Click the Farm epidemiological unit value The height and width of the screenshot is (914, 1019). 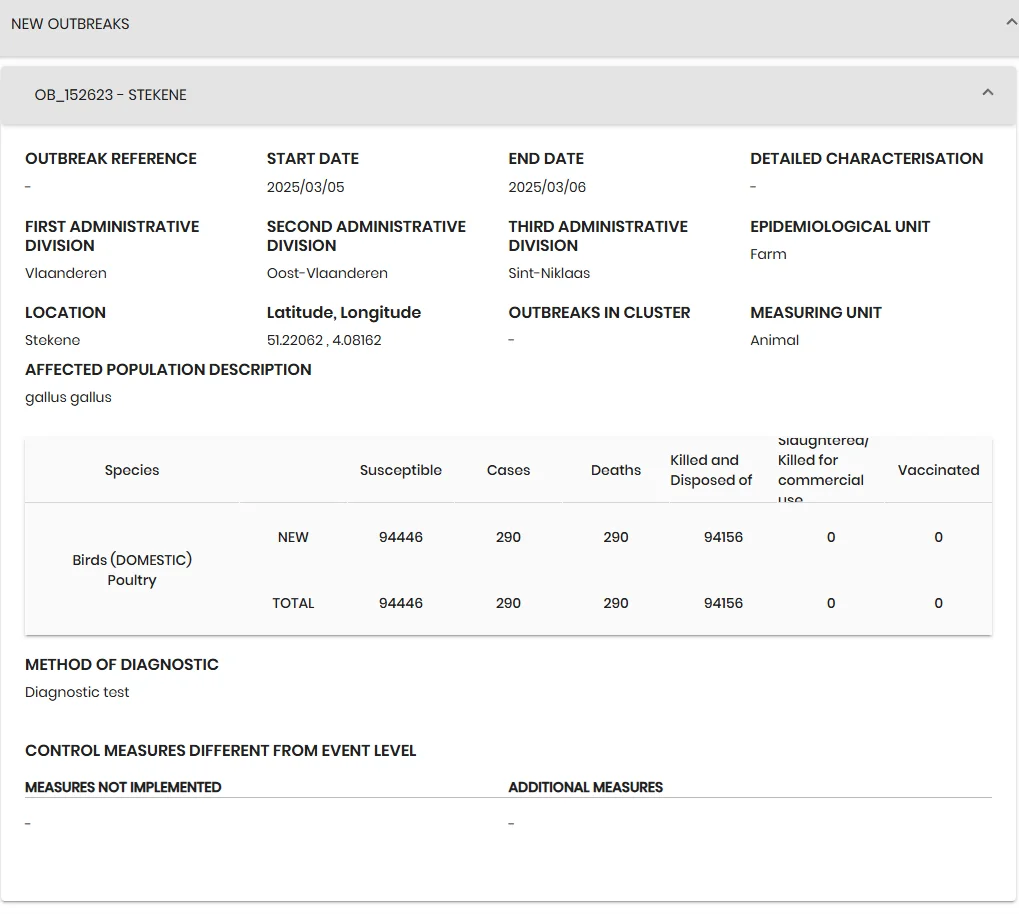pyautogui.click(x=768, y=254)
